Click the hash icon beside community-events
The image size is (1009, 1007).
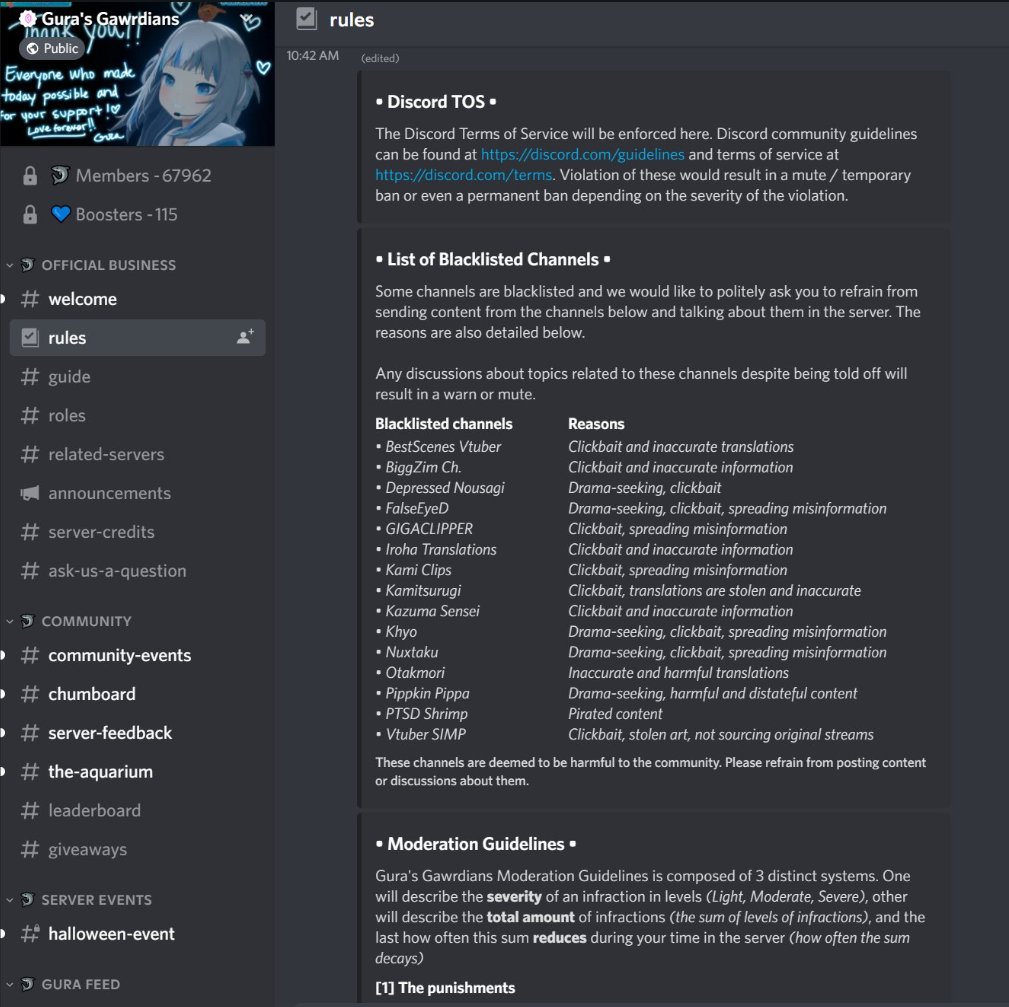pos(30,655)
